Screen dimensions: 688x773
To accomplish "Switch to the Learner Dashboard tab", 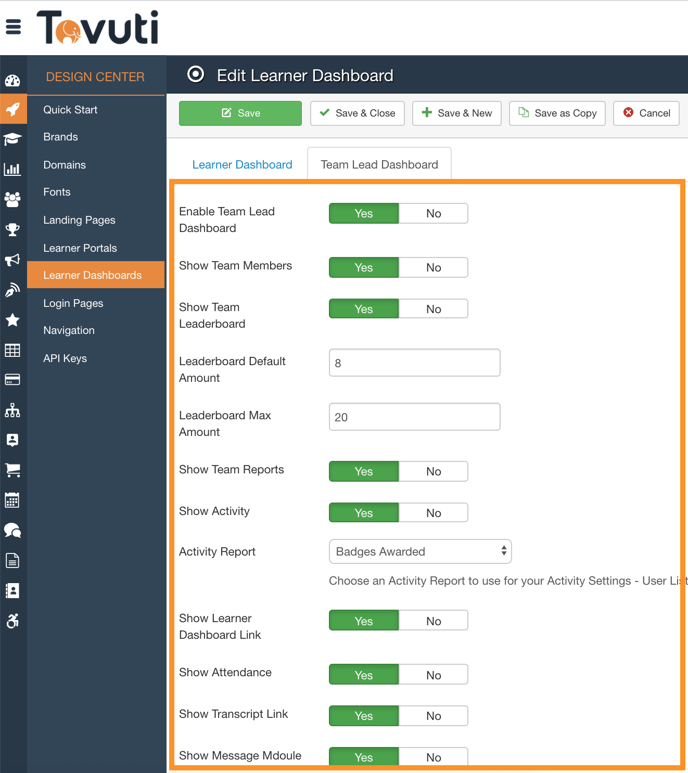I will pos(242,164).
